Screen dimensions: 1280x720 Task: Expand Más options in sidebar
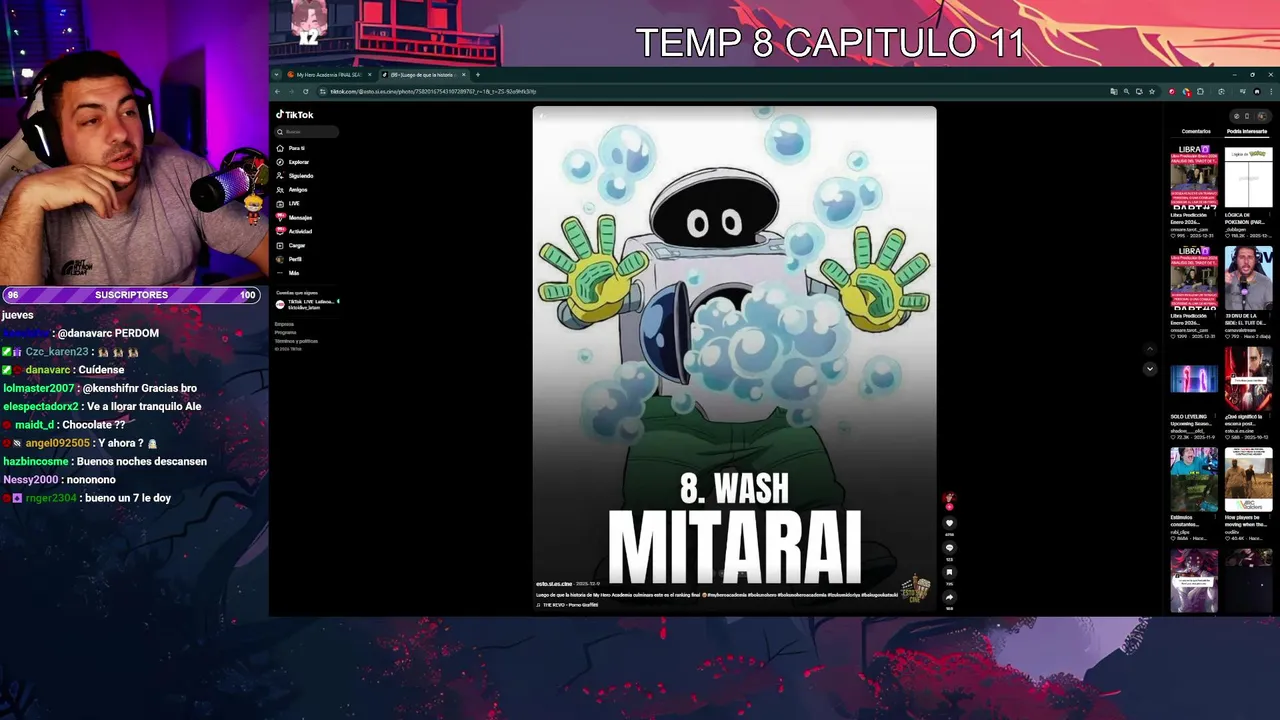288,273
